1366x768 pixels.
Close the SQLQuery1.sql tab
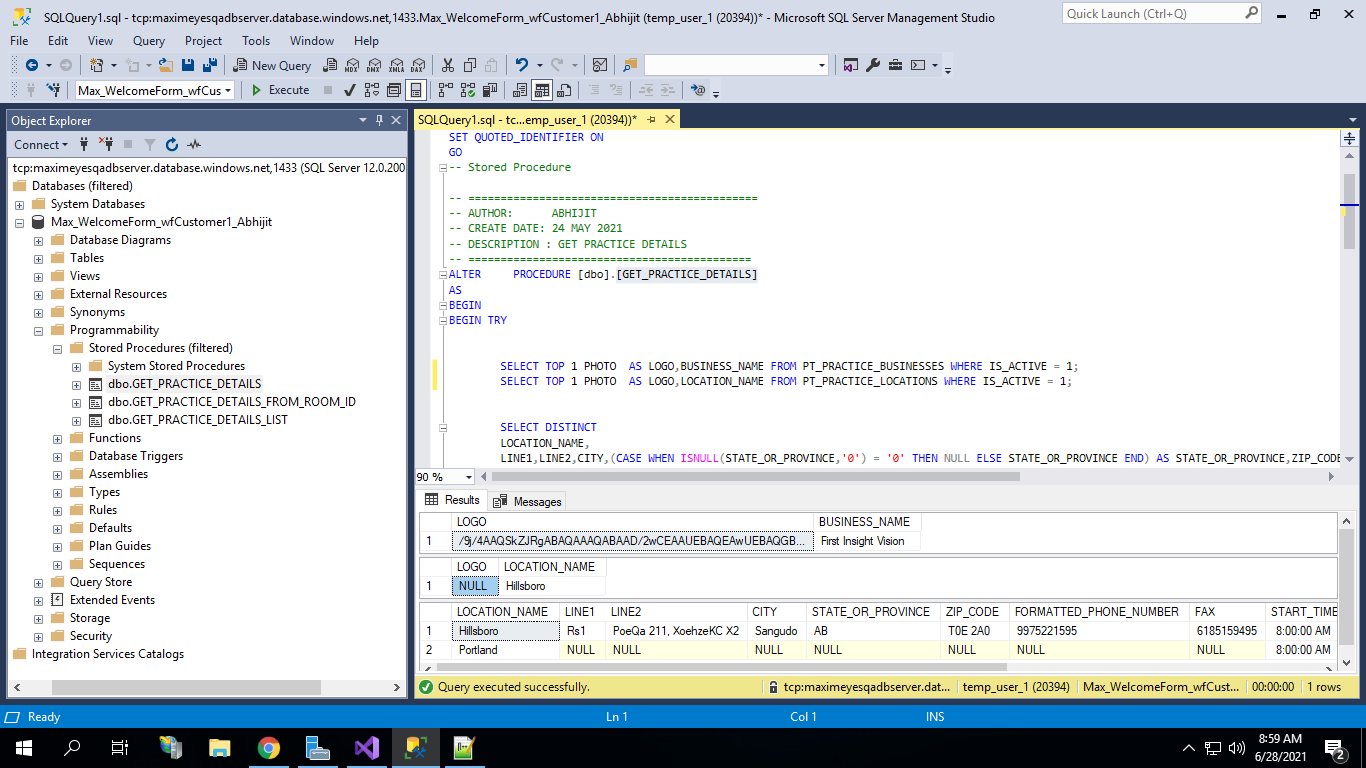tap(670, 119)
